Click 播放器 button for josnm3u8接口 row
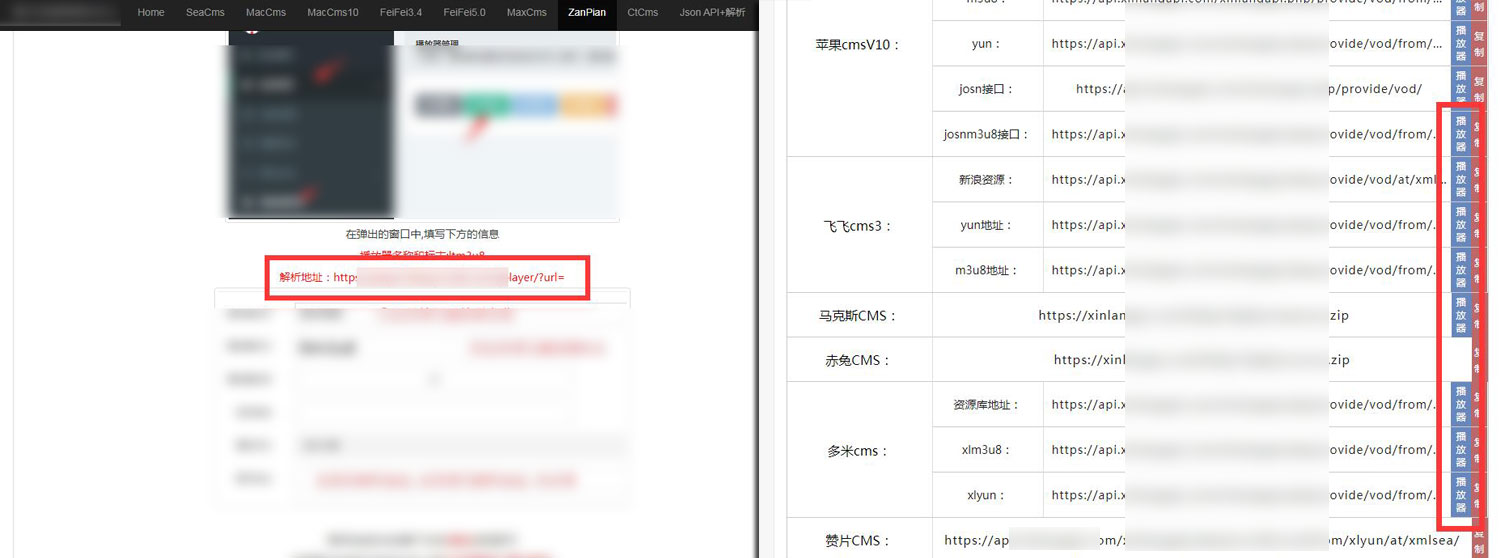Image resolution: width=1500 pixels, height=558 pixels. [x=1461, y=134]
